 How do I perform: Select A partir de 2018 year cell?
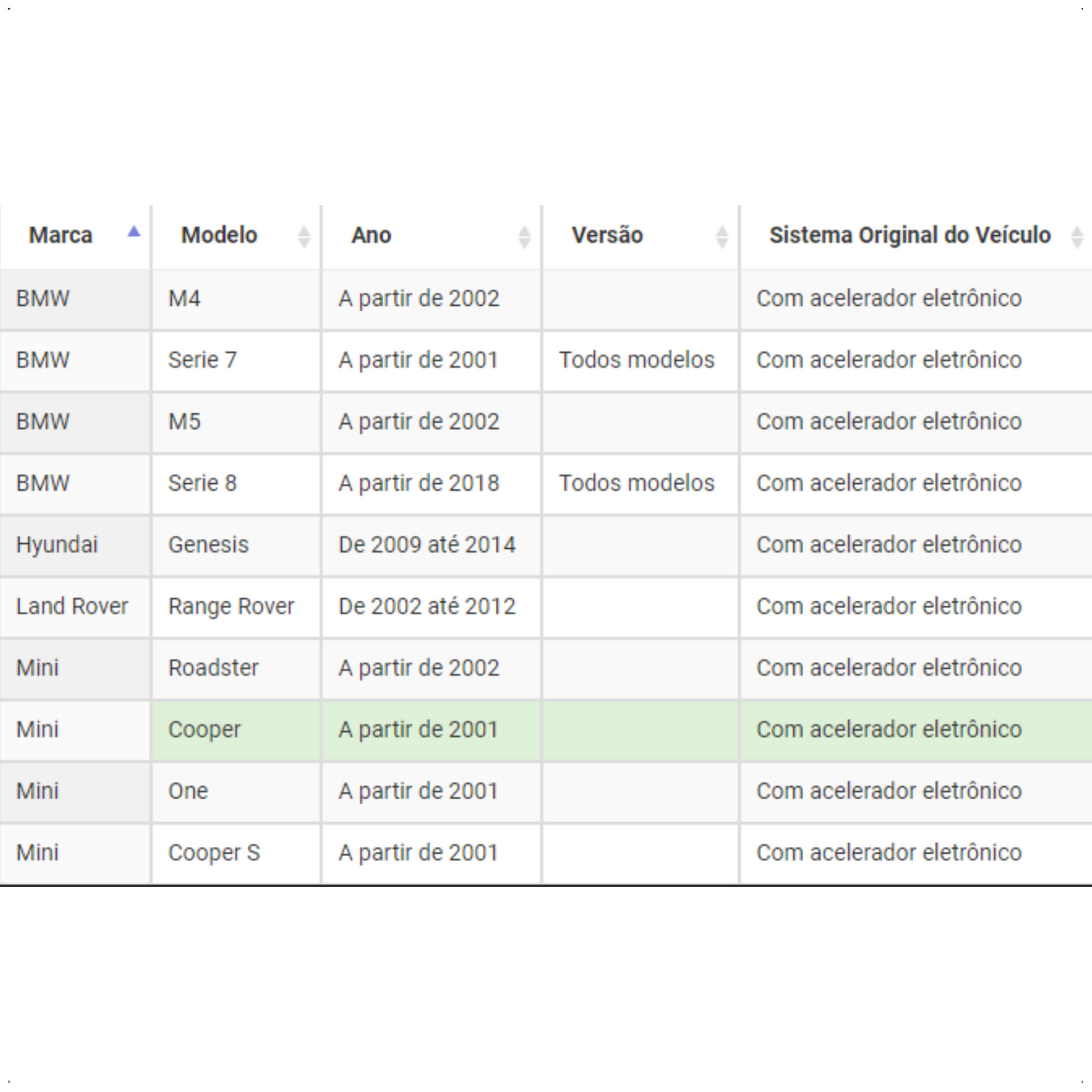click(431, 484)
